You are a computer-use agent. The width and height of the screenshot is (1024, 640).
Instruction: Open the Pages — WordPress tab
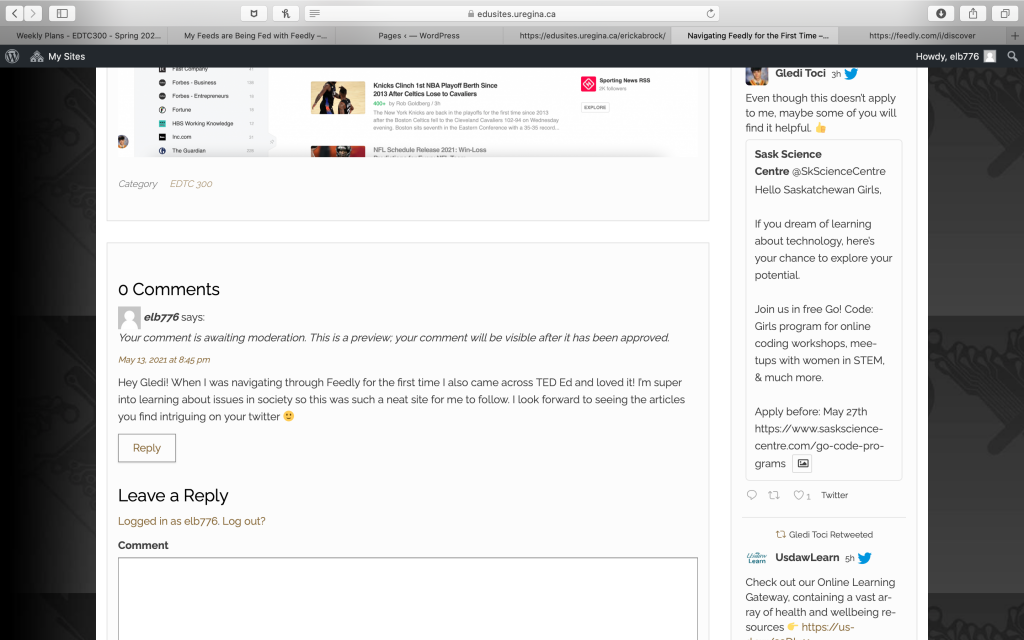click(419, 35)
